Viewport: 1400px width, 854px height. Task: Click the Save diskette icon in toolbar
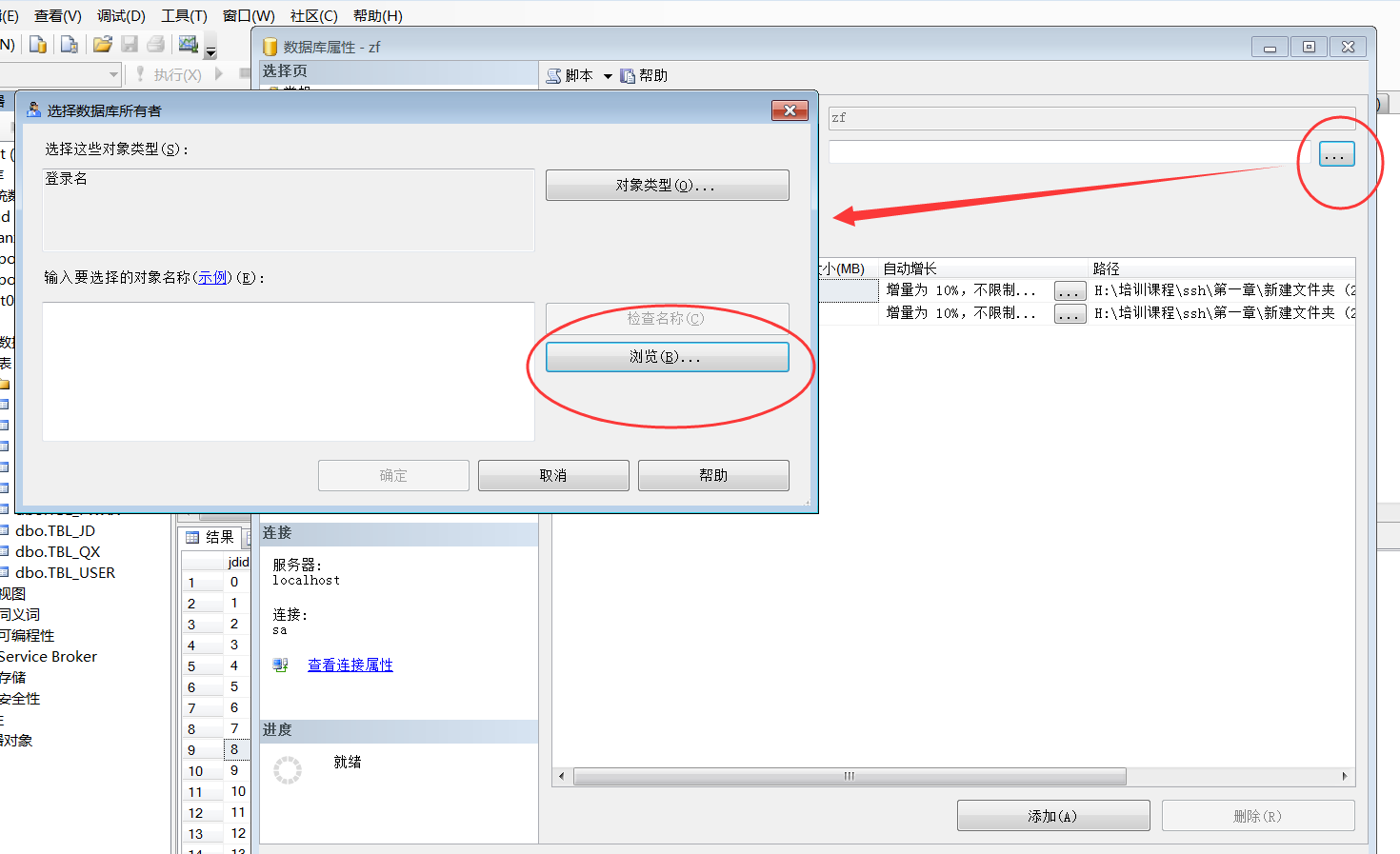pyautogui.click(x=130, y=44)
